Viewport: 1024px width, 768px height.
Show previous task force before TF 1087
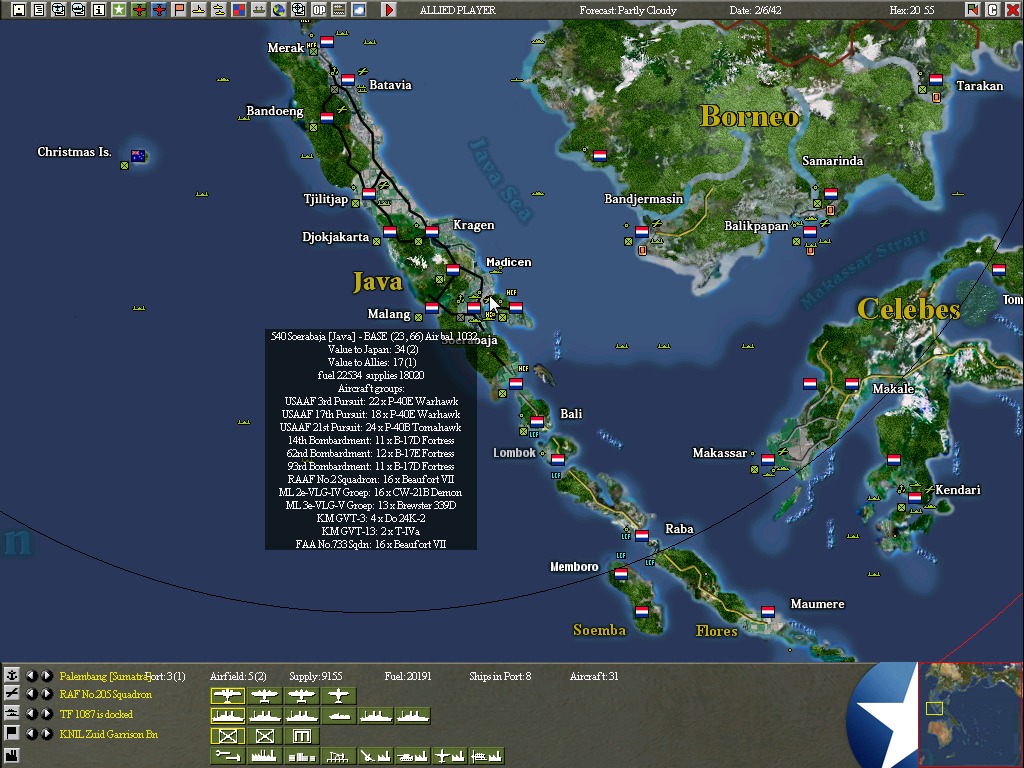[x=31, y=714]
